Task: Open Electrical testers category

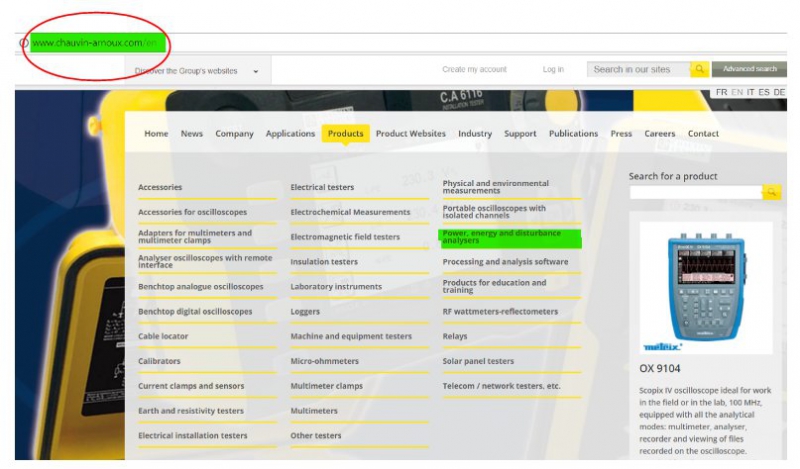Action: [322, 187]
